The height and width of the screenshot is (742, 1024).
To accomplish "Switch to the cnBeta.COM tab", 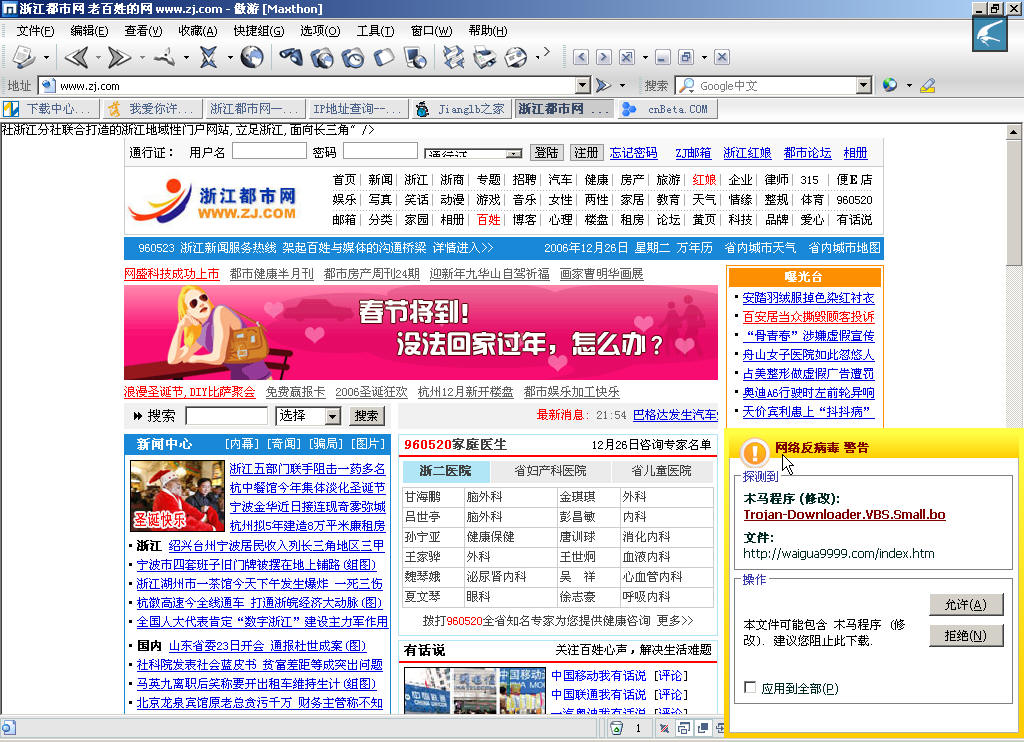I will [667, 109].
